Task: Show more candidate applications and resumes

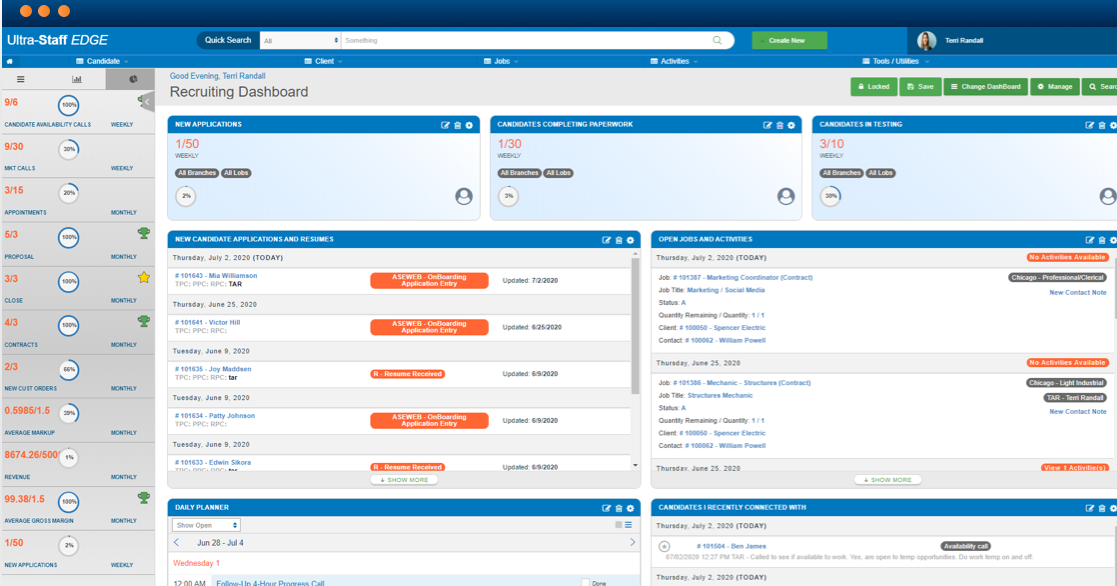Action: 404,480
